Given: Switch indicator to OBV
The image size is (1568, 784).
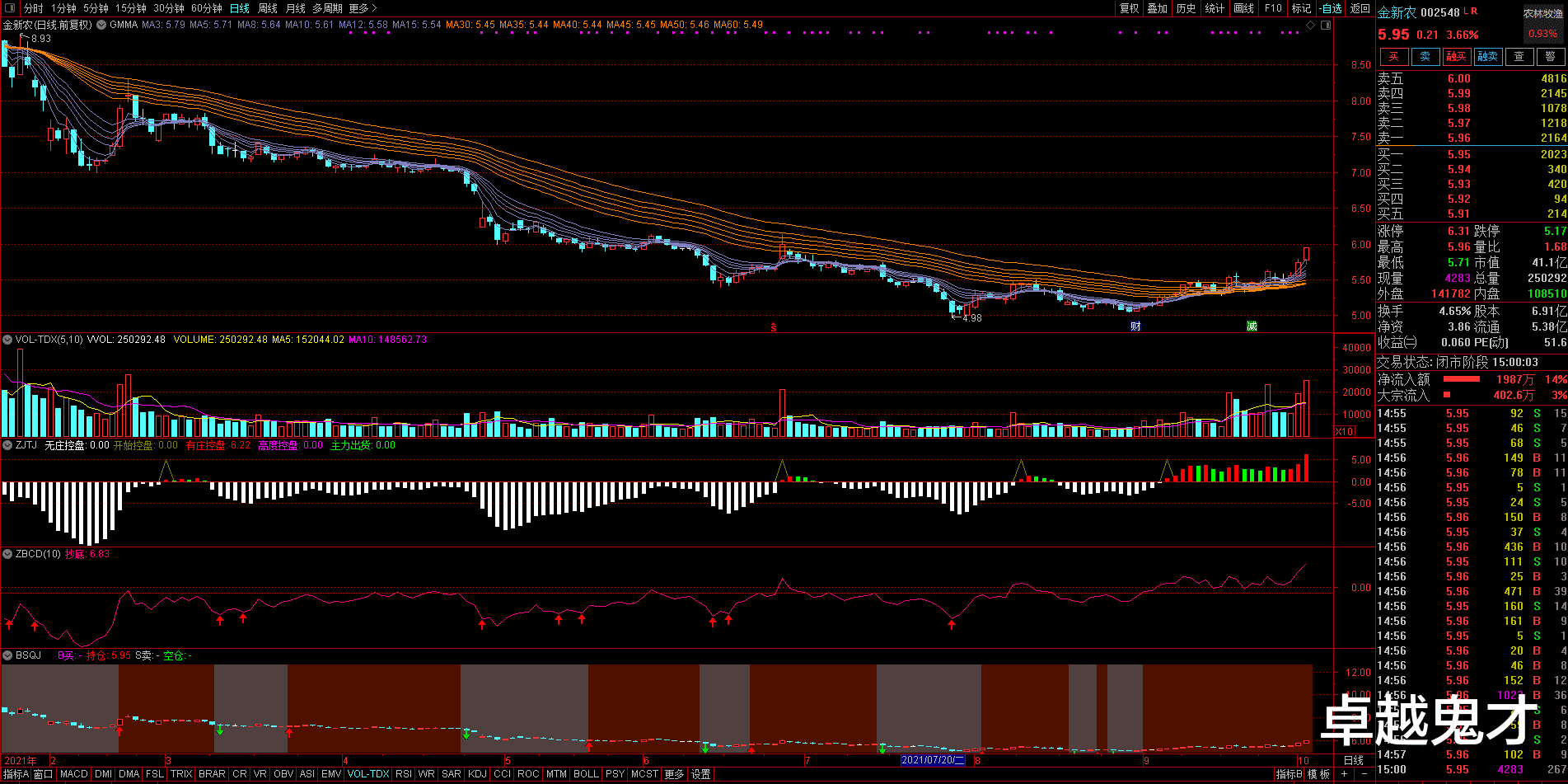Looking at the screenshot, I should [283, 774].
